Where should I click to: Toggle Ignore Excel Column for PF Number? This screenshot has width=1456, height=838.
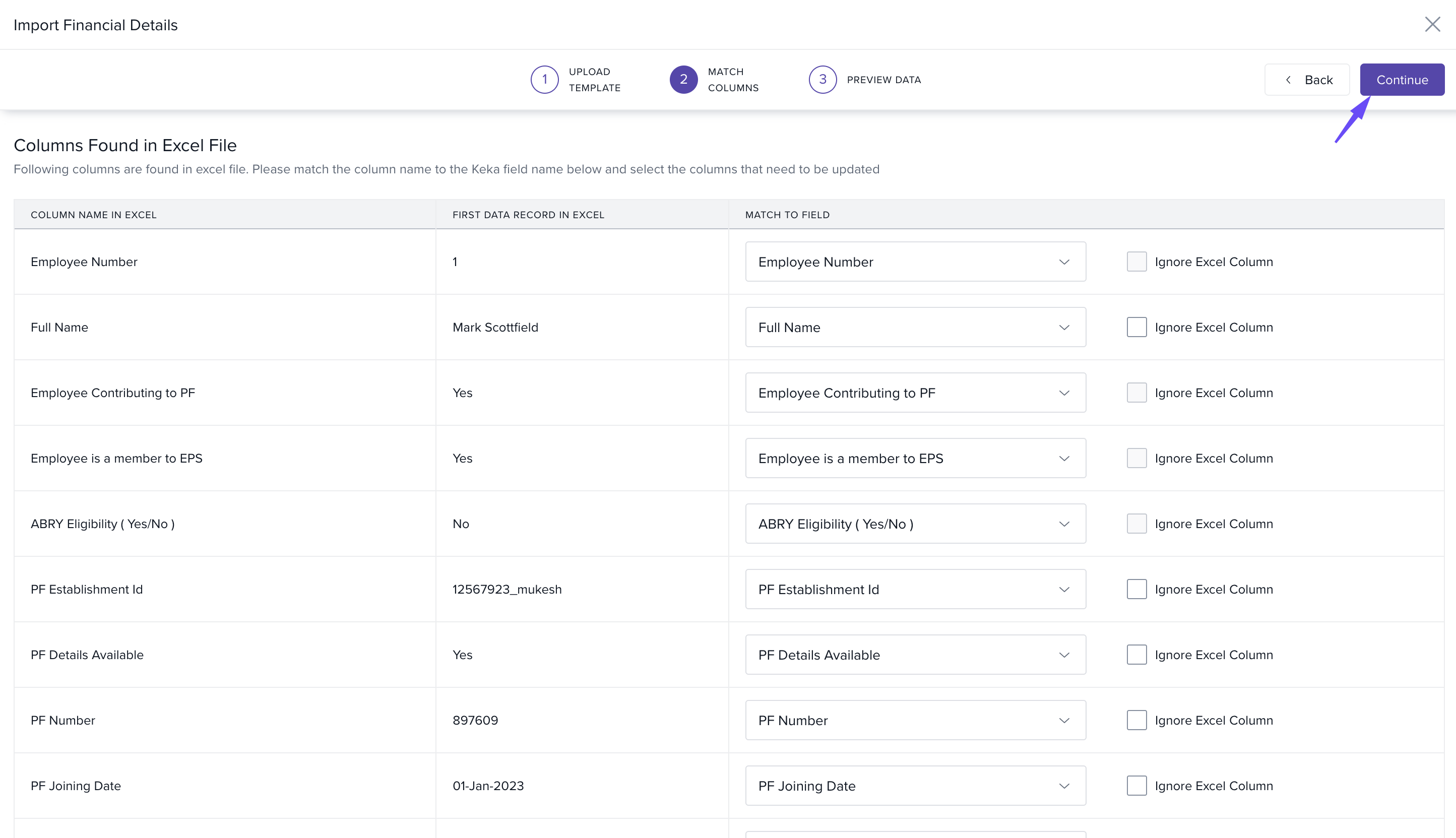pyautogui.click(x=1136, y=721)
